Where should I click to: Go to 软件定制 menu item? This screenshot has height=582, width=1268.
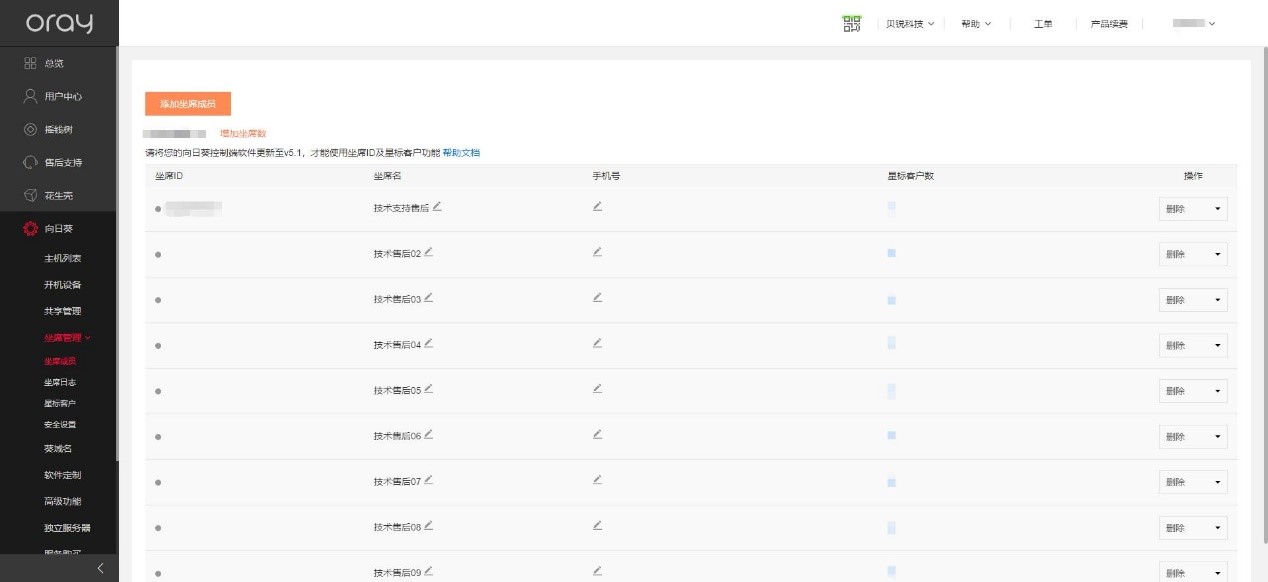[x=62, y=475]
